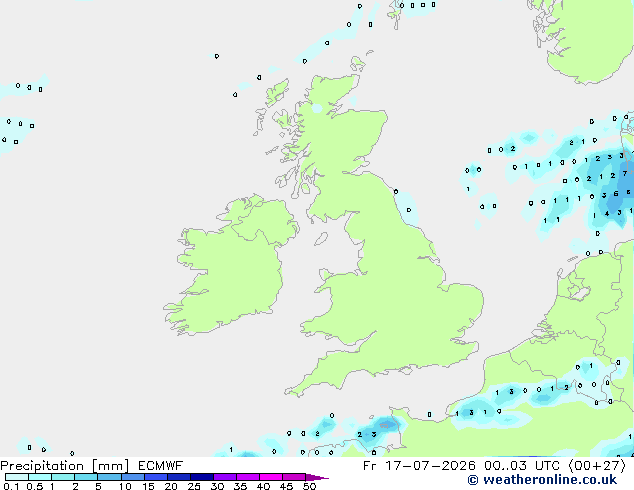Click the '20' legend scale label
The image size is (634, 490).
171,486
